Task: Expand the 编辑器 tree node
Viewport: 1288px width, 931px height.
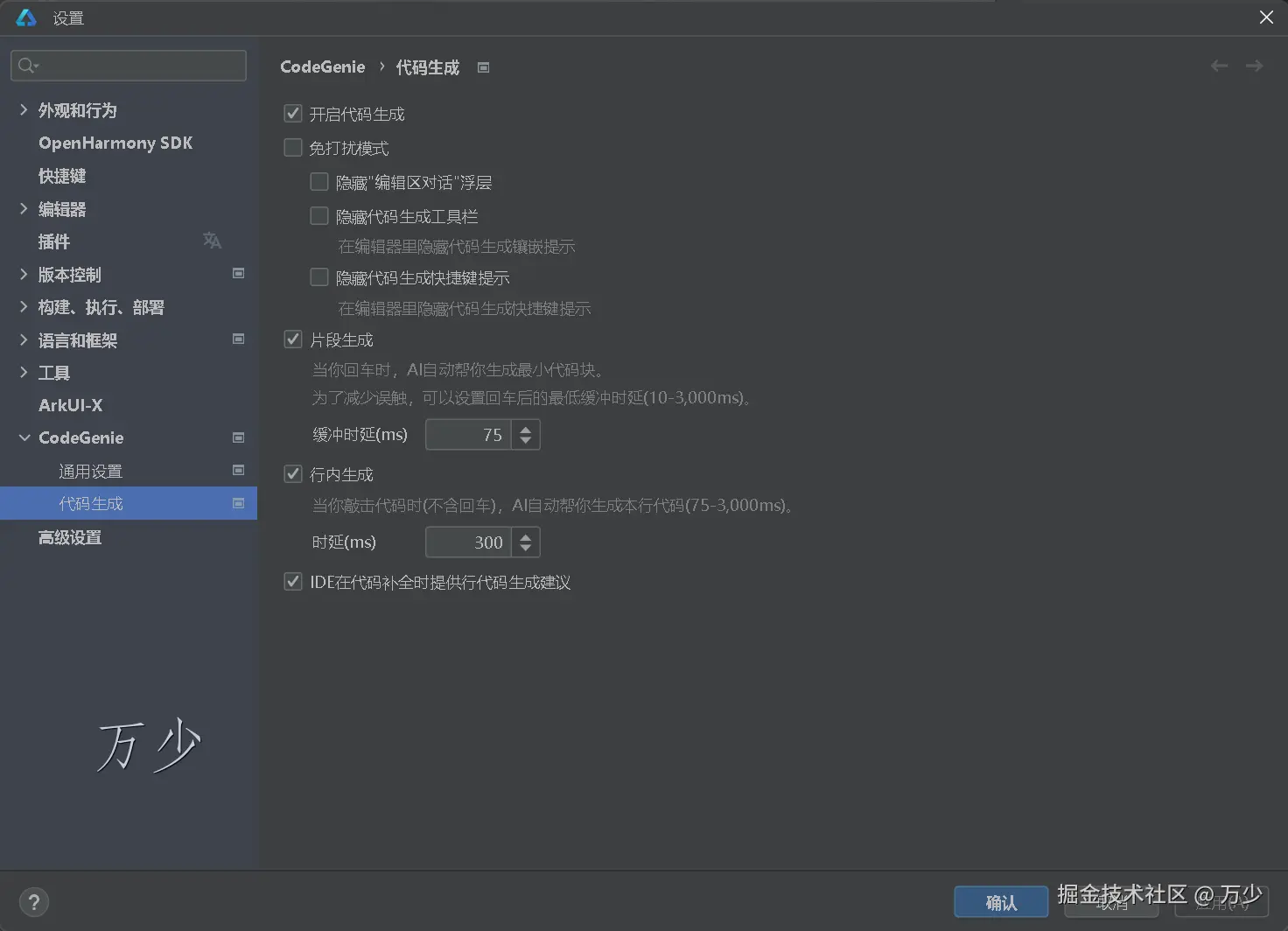Action: (24, 209)
